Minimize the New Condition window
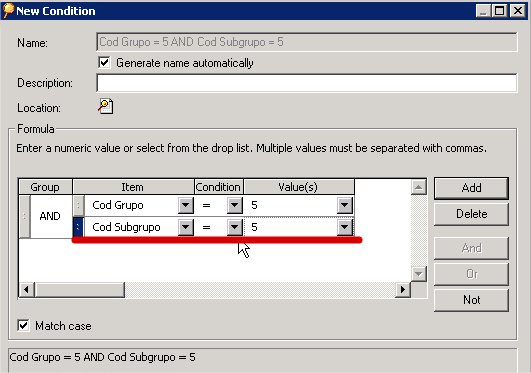 (484, 11)
